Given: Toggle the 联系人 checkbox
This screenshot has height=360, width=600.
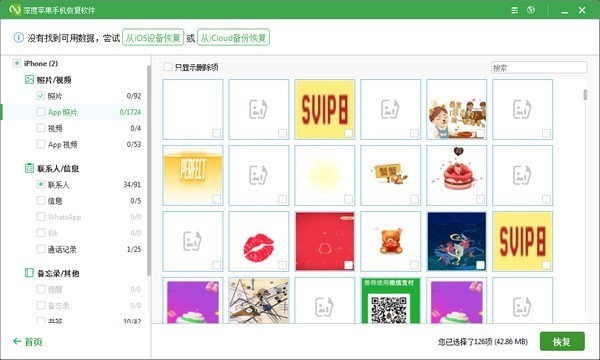Looking at the screenshot, I should [x=41, y=184].
